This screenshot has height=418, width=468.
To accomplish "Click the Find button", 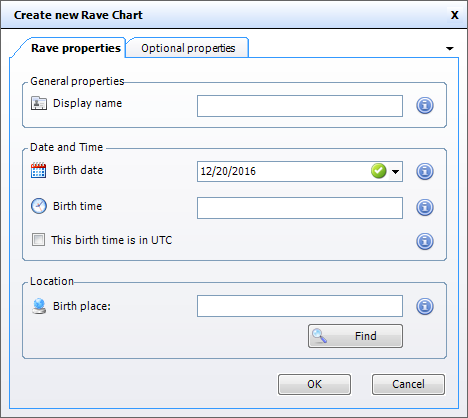I will click(355, 336).
